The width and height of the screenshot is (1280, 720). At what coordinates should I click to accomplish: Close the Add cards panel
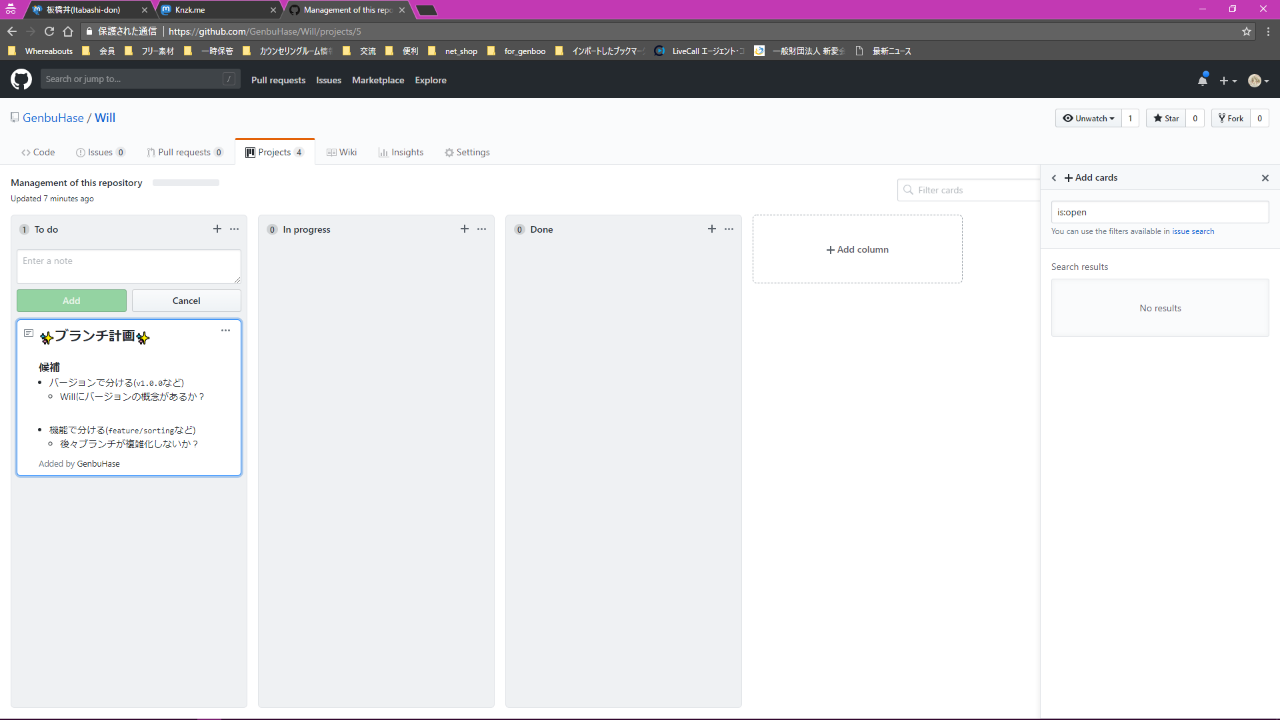pos(1265,178)
